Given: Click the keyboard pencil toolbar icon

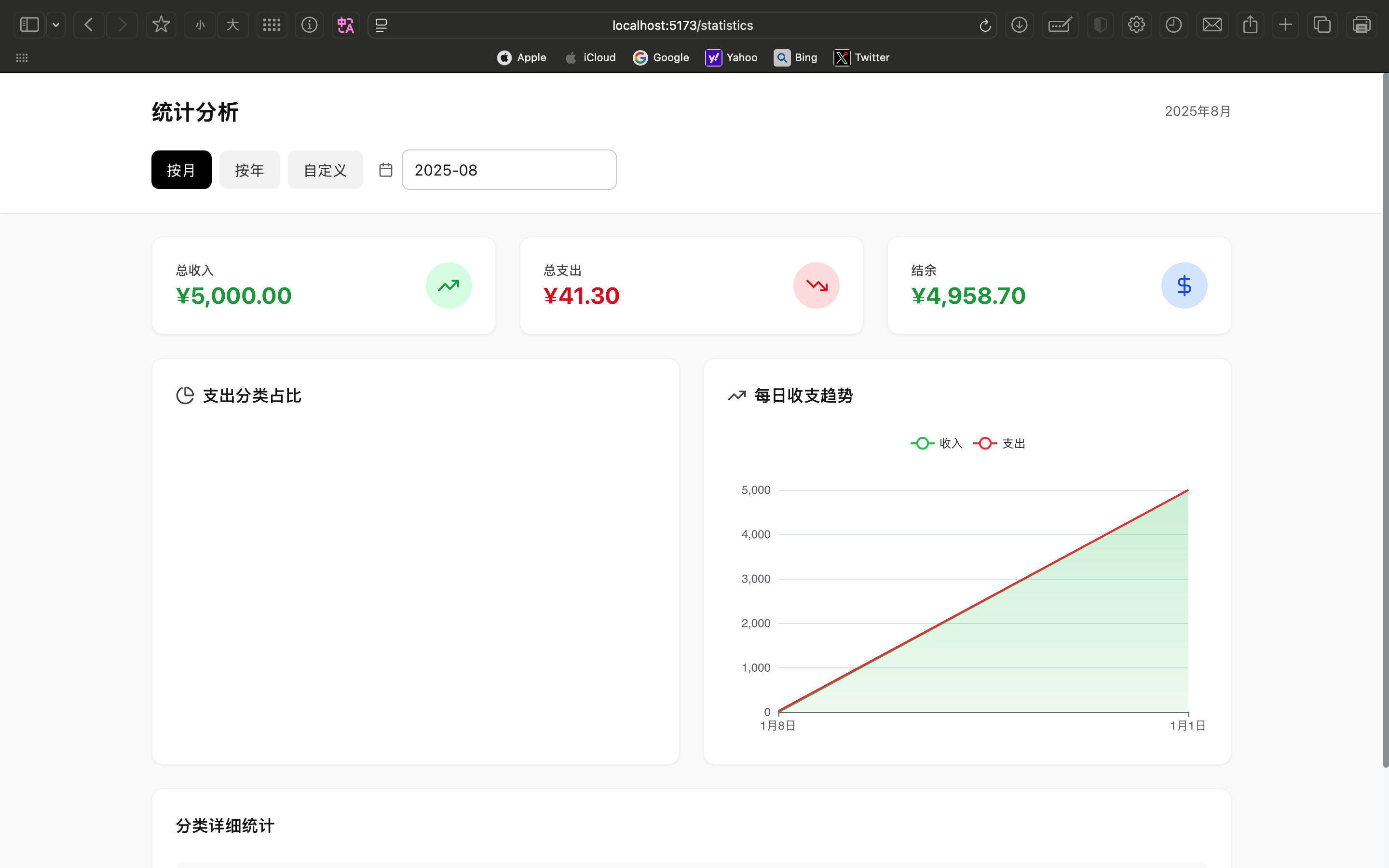Looking at the screenshot, I should [1060, 25].
